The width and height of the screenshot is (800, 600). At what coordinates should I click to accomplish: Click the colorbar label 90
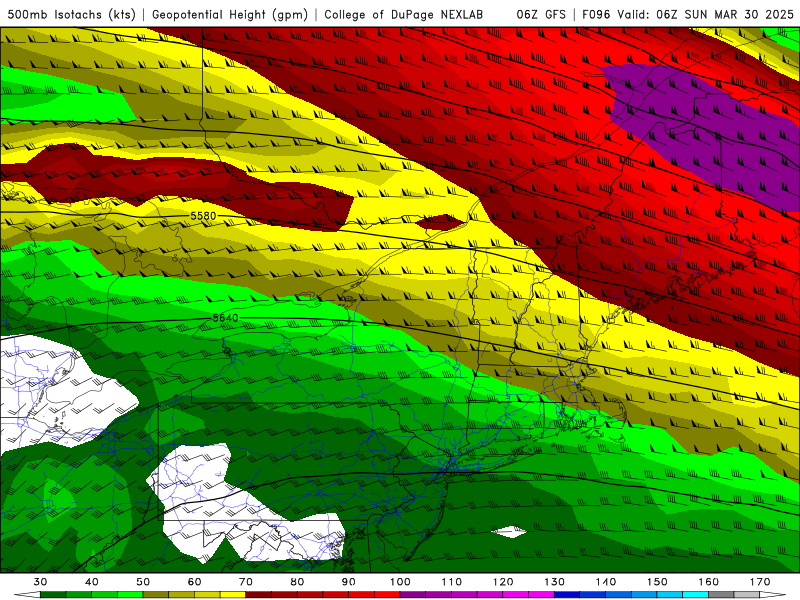pos(348,582)
